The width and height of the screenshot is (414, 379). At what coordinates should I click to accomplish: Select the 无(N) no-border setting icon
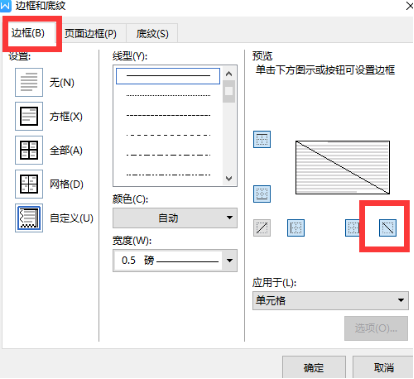coord(29,82)
